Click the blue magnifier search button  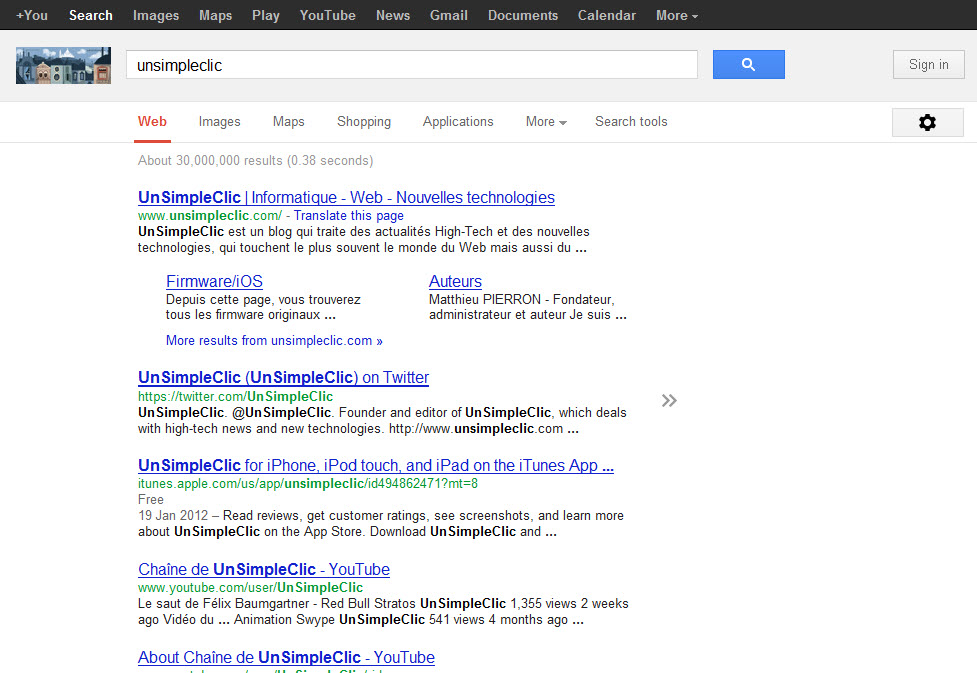[x=748, y=64]
